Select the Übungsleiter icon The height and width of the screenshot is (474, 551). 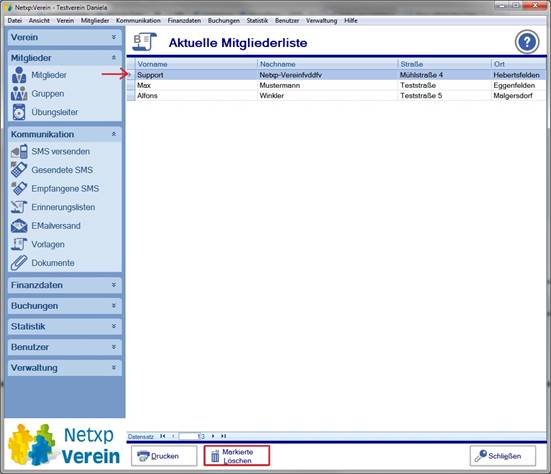click(x=19, y=112)
